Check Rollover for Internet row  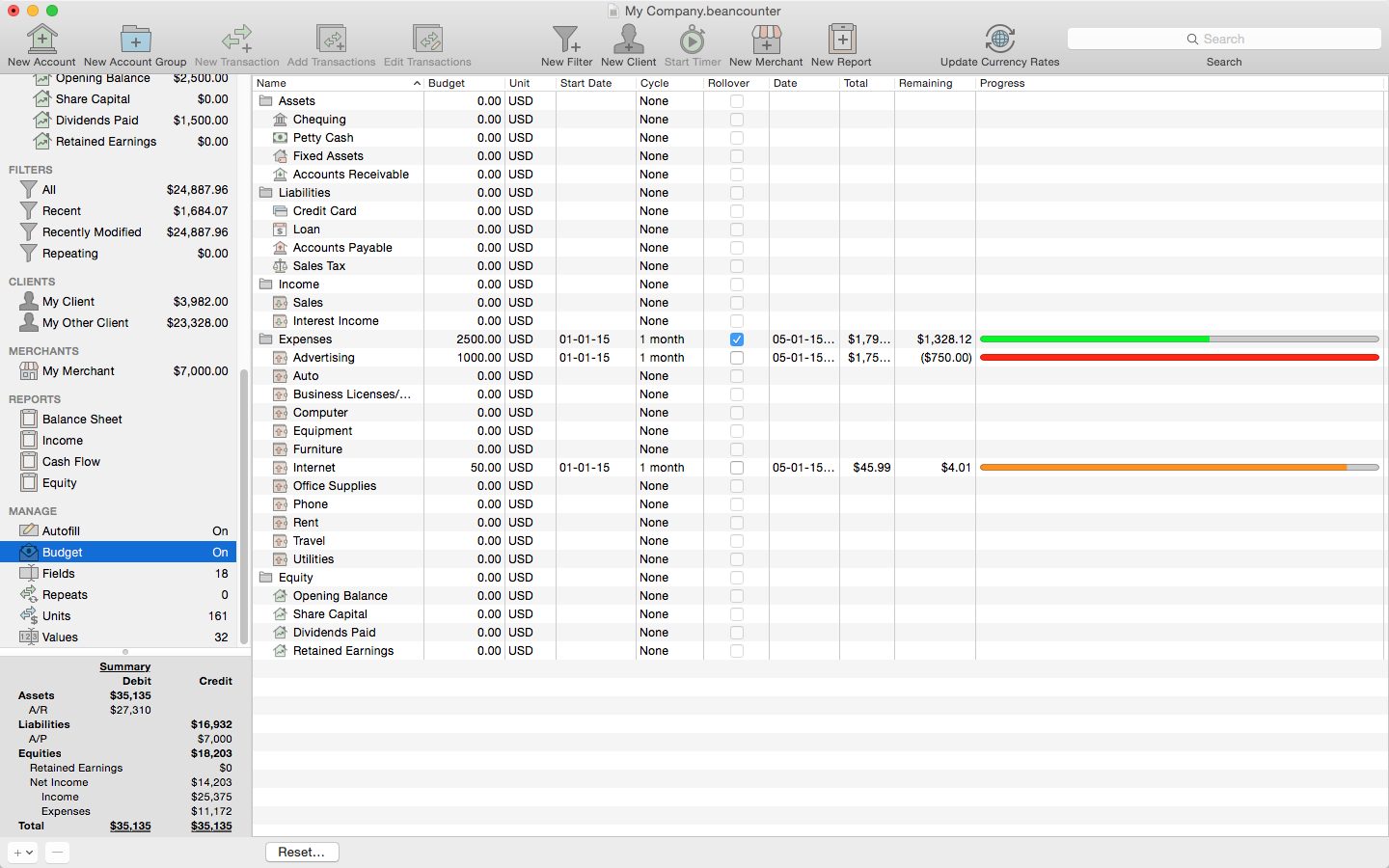point(737,468)
